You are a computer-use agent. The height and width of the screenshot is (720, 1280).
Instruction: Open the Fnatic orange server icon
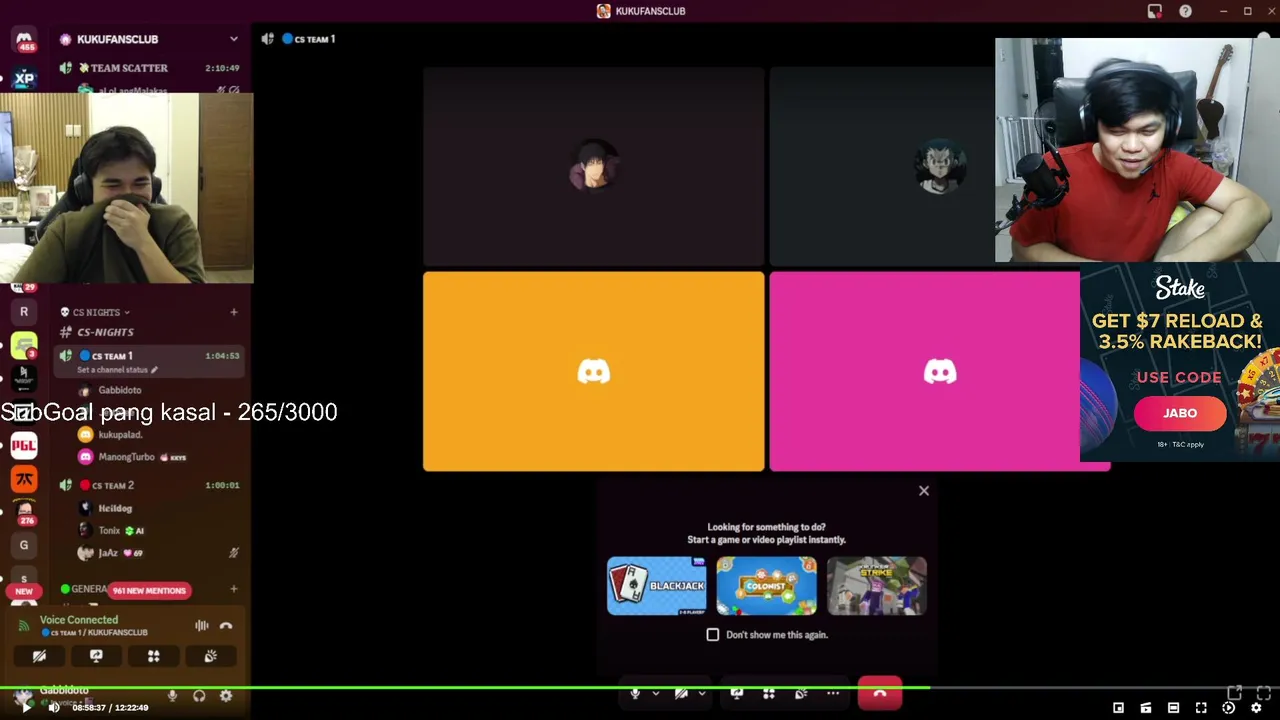pyautogui.click(x=24, y=479)
